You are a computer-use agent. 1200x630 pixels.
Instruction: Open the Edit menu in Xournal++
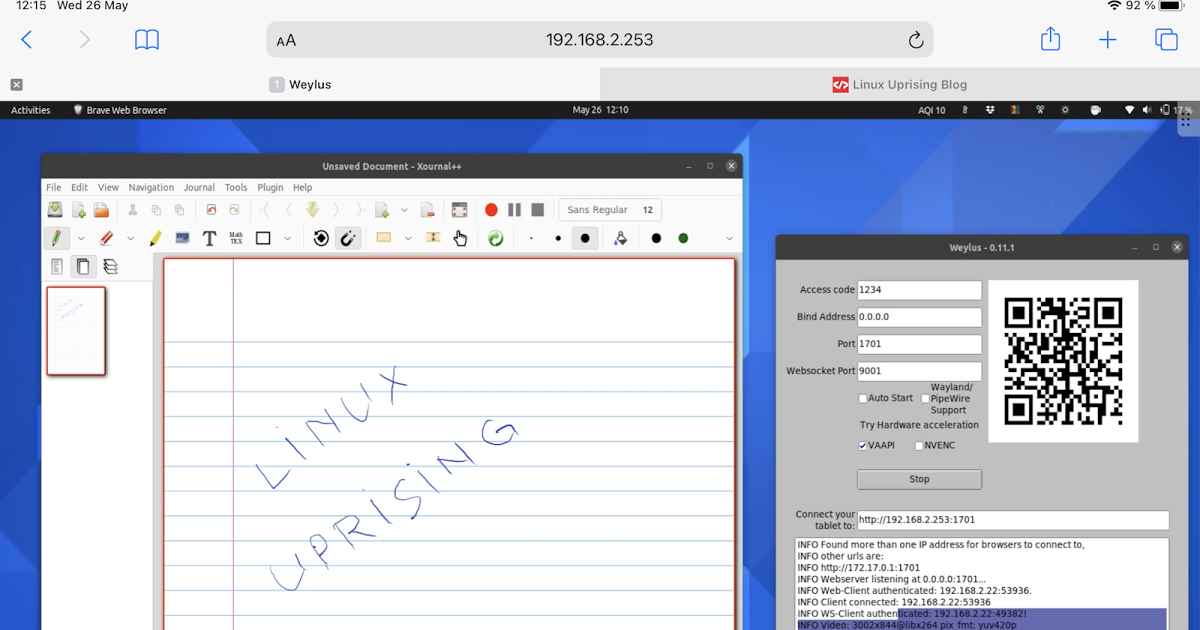(x=79, y=187)
